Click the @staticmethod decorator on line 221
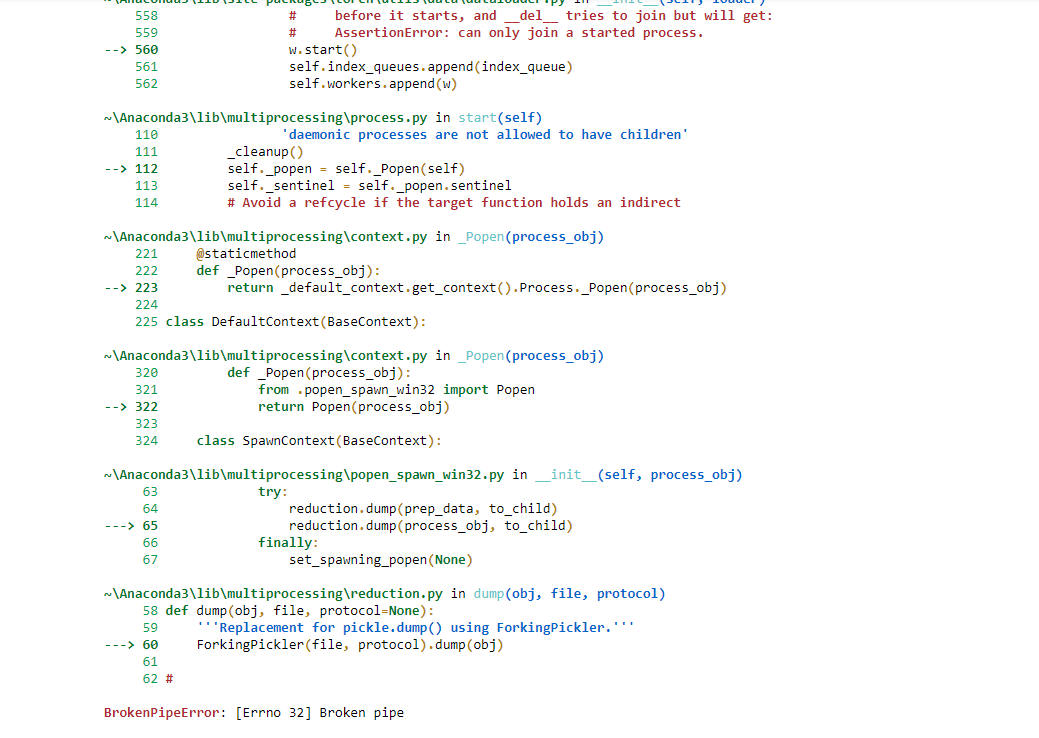This screenshot has width=1039, height=738. (x=246, y=254)
